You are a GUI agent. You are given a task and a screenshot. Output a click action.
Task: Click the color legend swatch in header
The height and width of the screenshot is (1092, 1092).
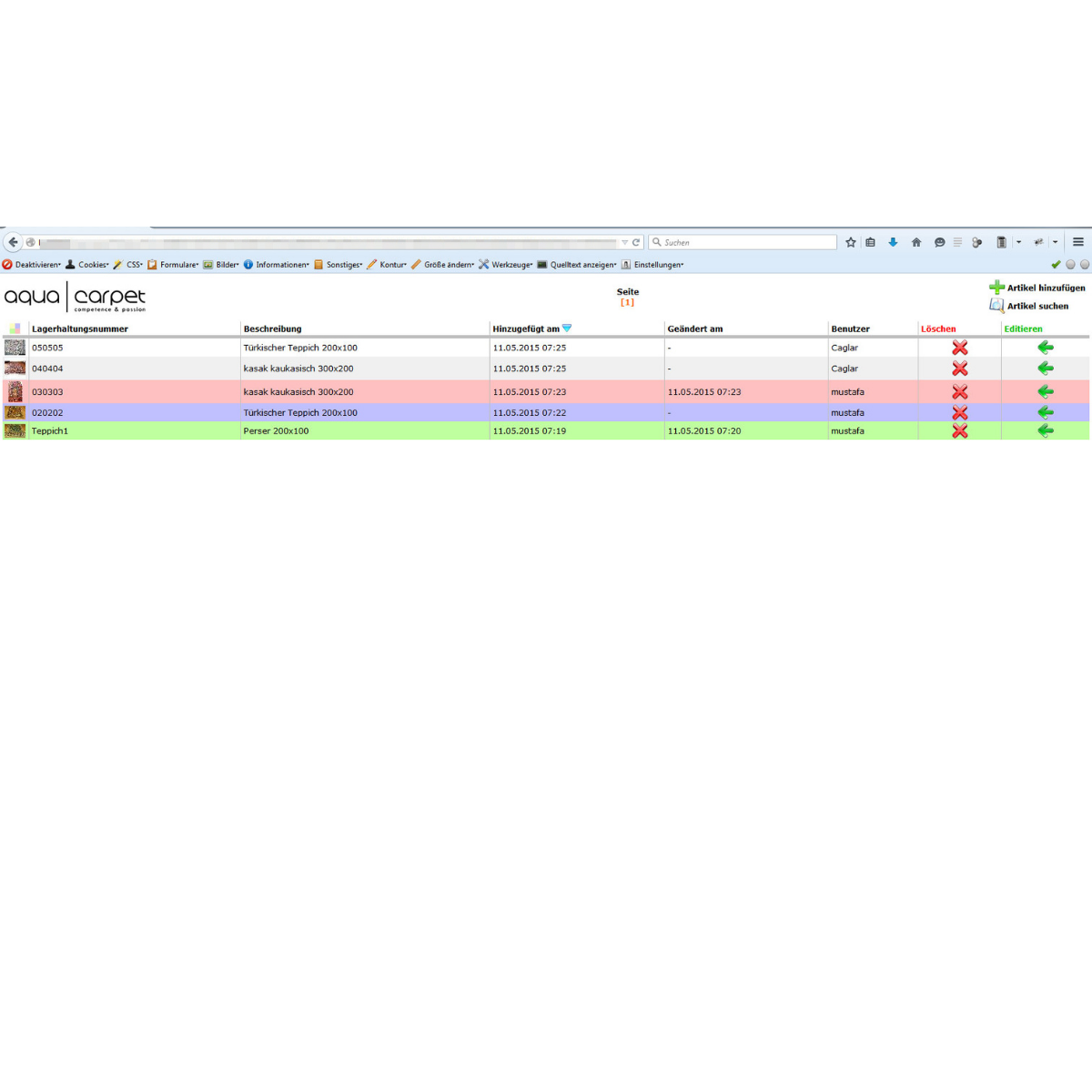coord(15,329)
